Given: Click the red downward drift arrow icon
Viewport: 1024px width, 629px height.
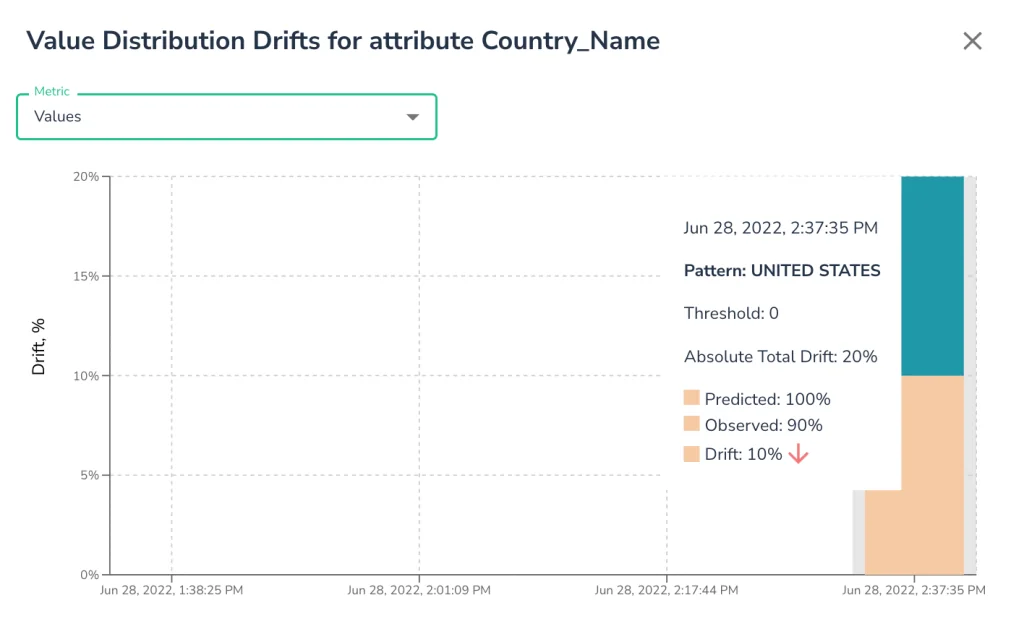Looking at the screenshot, I should pos(798,454).
